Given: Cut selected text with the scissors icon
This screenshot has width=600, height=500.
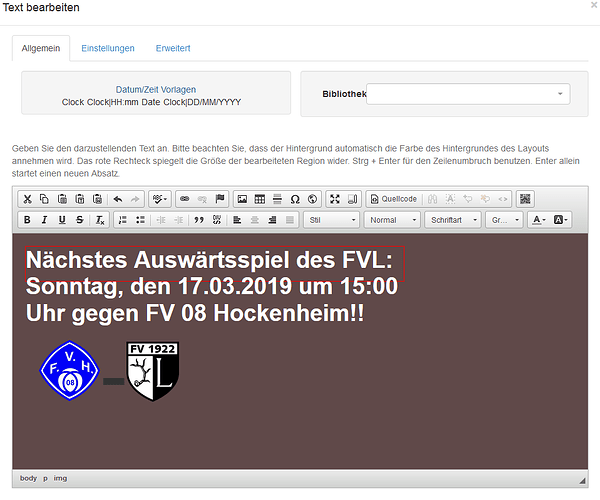Looking at the screenshot, I should pyautogui.click(x=27, y=199).
